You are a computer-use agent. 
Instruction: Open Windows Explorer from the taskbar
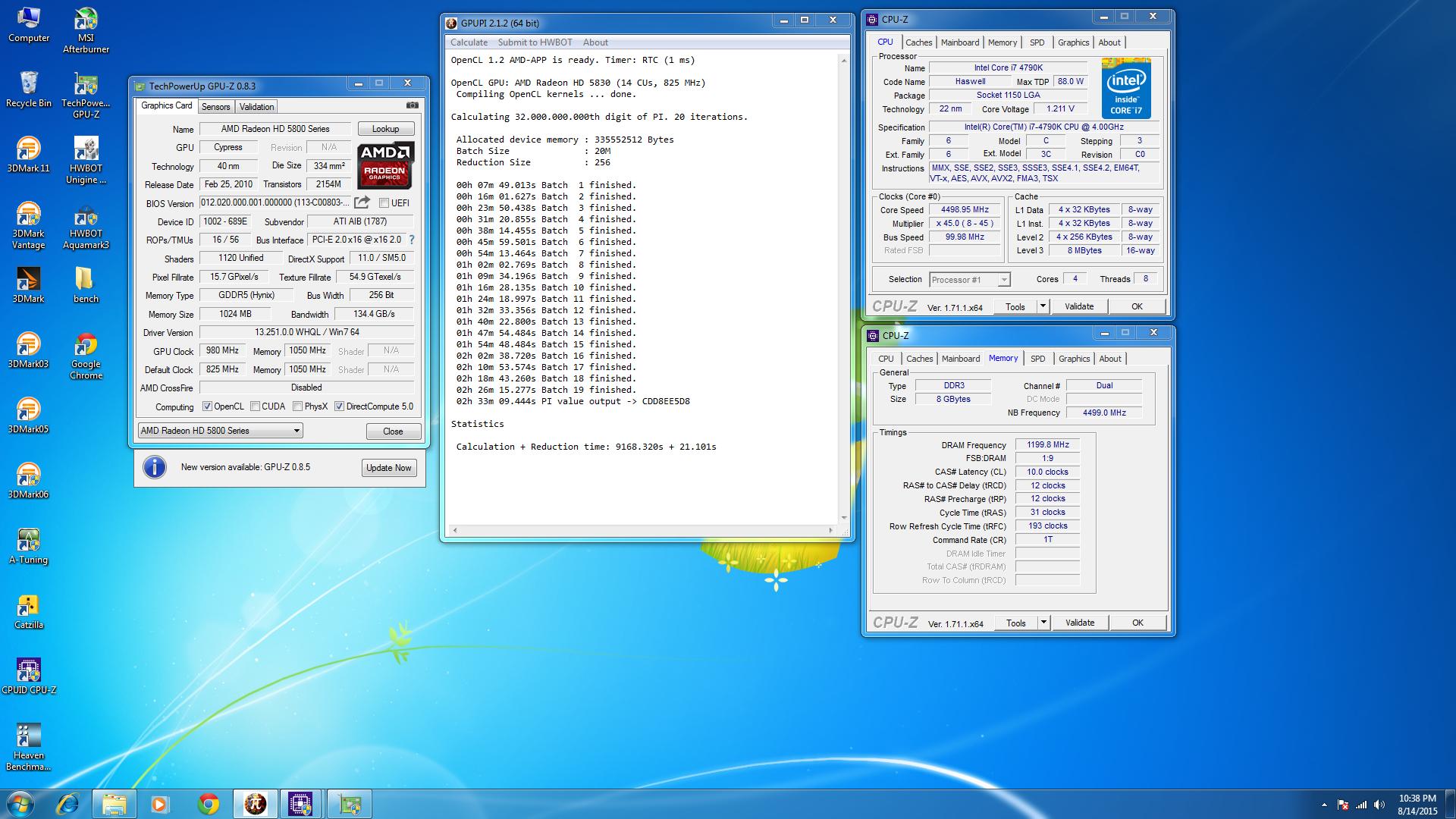pos(115,804)
